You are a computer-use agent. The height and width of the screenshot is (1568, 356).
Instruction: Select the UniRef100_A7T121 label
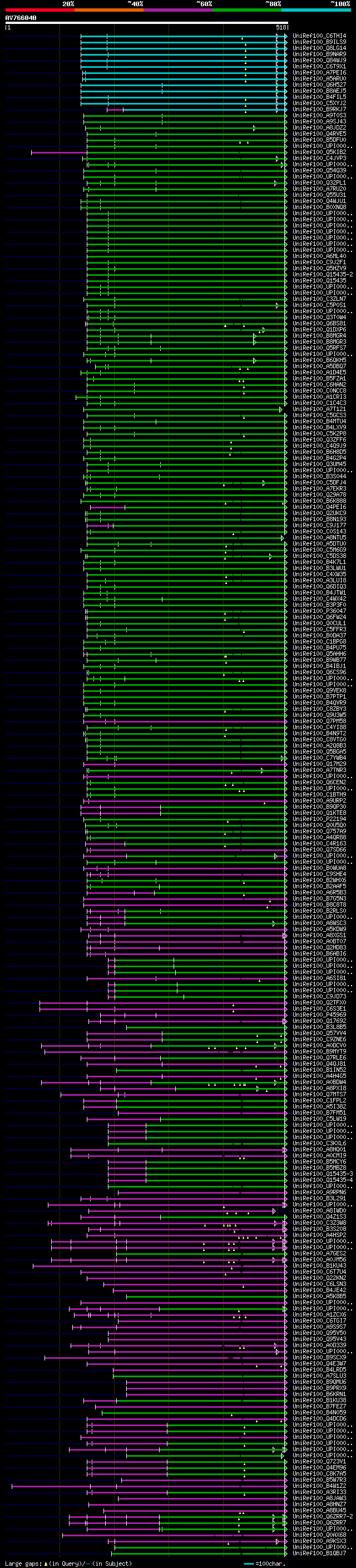click(x=319, y=409)
